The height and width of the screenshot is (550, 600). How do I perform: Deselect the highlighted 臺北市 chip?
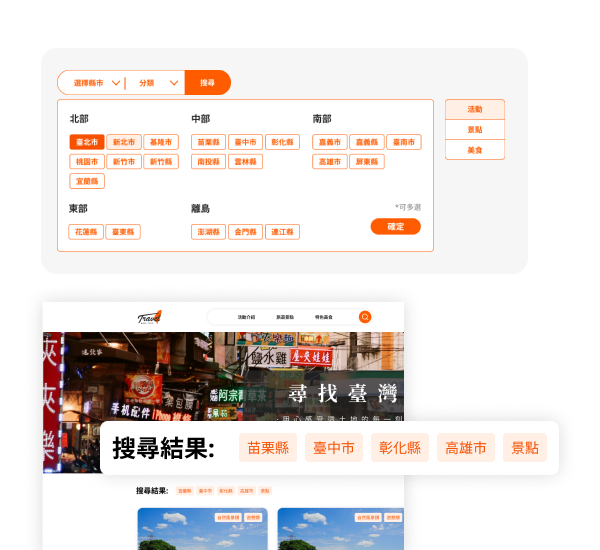(x=86, y=142)
